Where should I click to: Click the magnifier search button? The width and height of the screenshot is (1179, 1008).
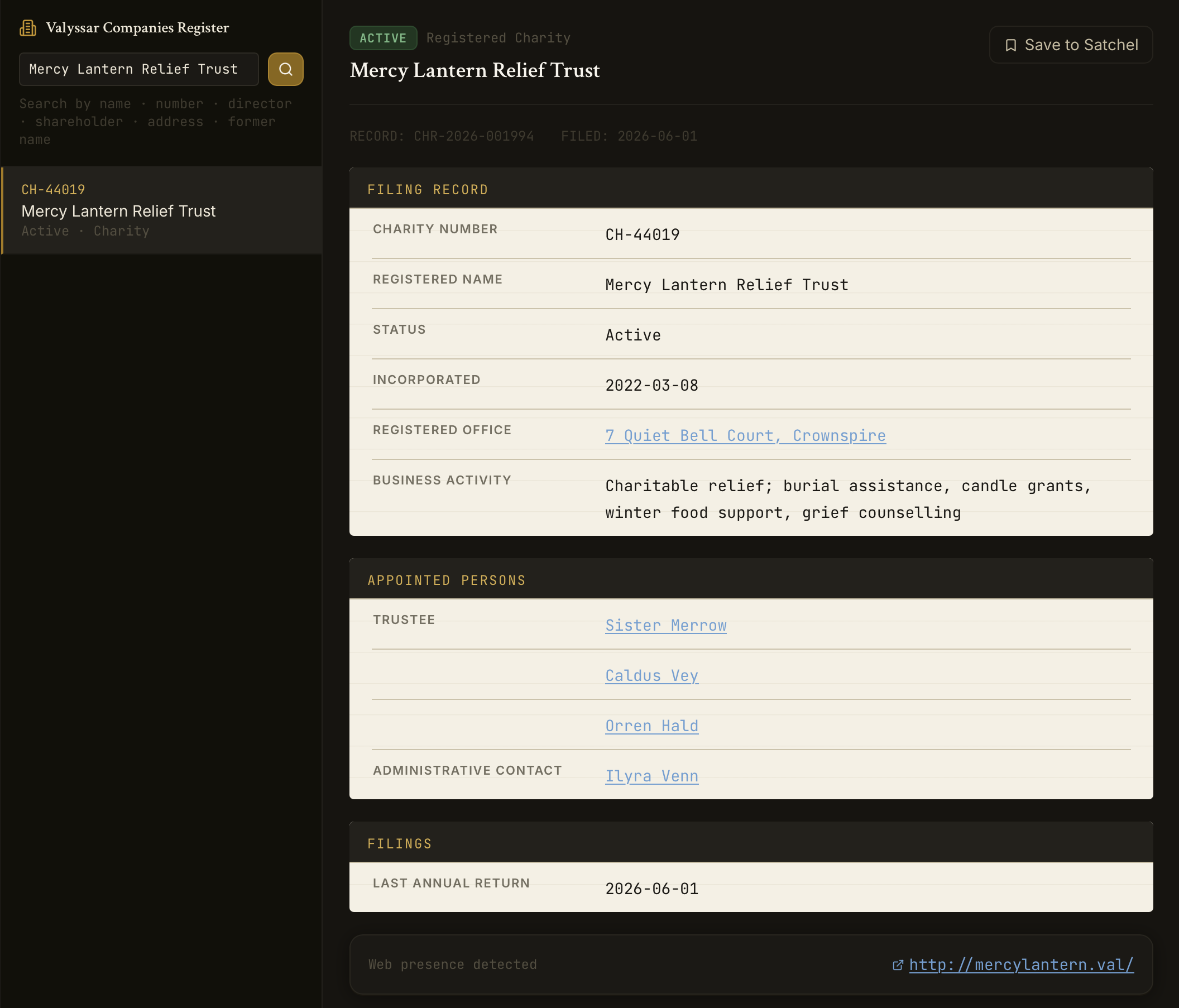tap(286, 69)
